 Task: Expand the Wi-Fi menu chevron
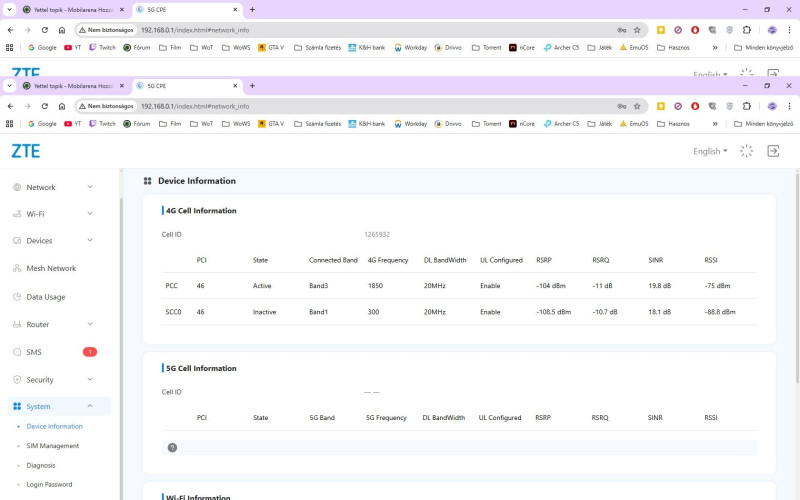pyautogui.click(x=90, y=213)
